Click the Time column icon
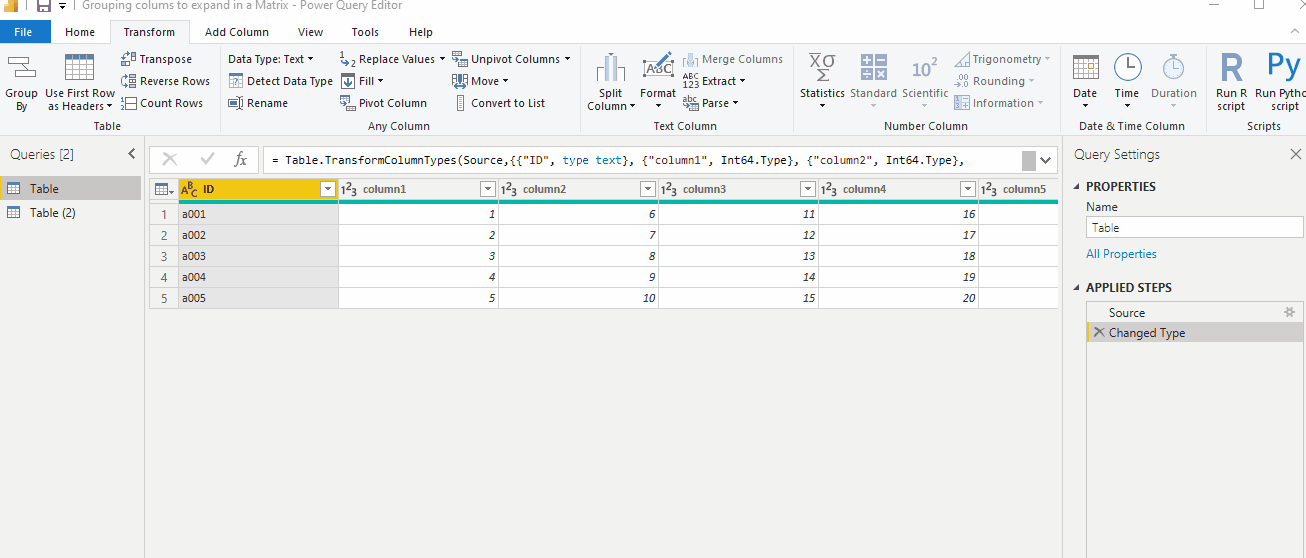Viewport: 1306px width, 558px height. click(1127, 67)
